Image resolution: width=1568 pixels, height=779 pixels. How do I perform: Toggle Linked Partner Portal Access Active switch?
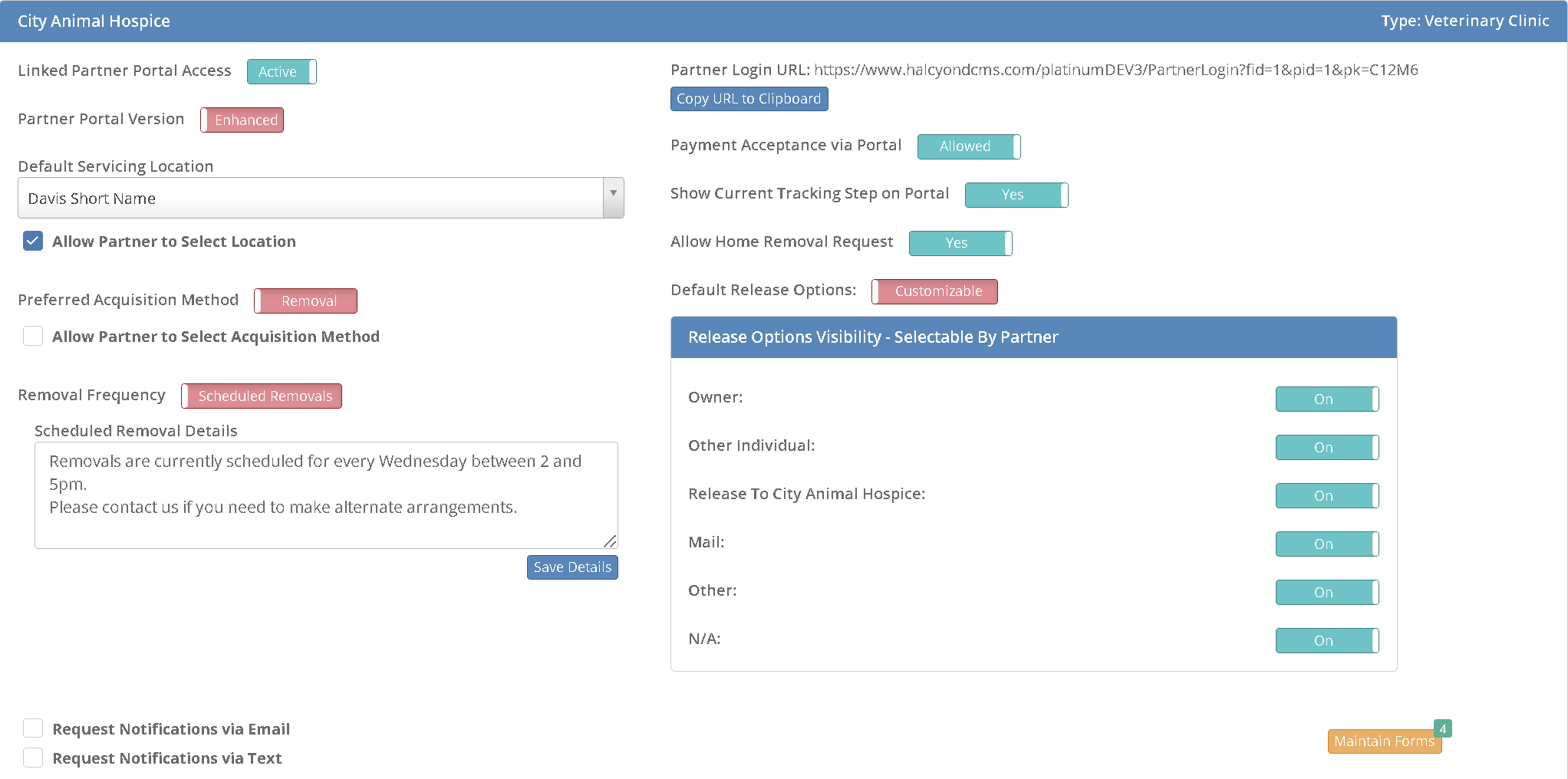(x=282, y=71)
